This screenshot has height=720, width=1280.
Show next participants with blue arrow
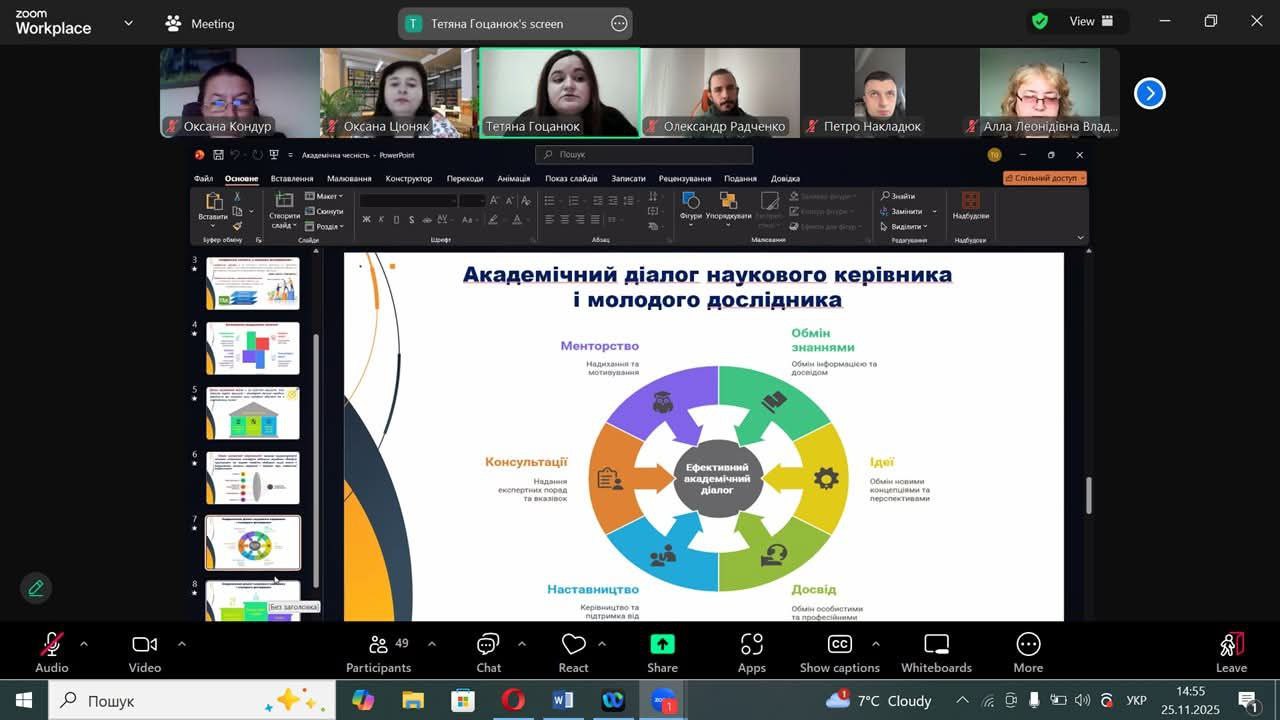[x=1149, y=93]
